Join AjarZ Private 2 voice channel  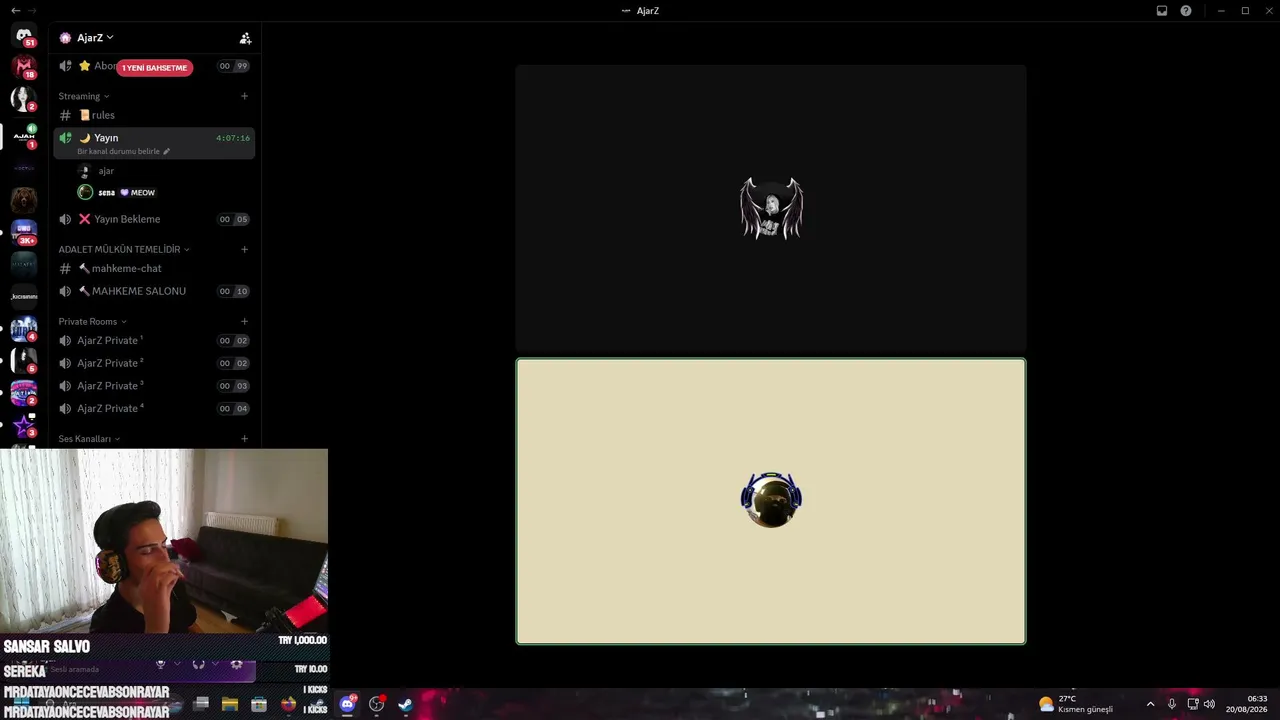[154, 363]
